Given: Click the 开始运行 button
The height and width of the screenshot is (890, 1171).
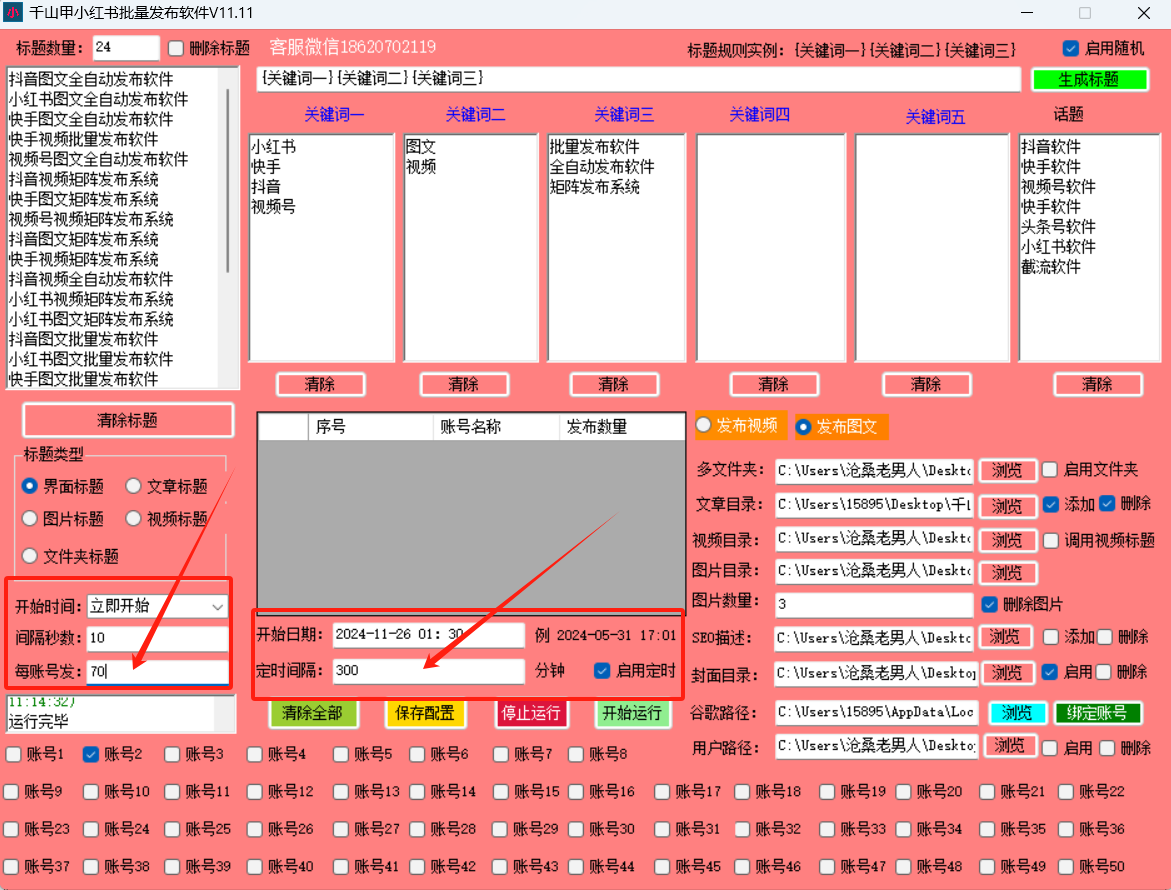Looking at the screenshot, I should [632, 713].
